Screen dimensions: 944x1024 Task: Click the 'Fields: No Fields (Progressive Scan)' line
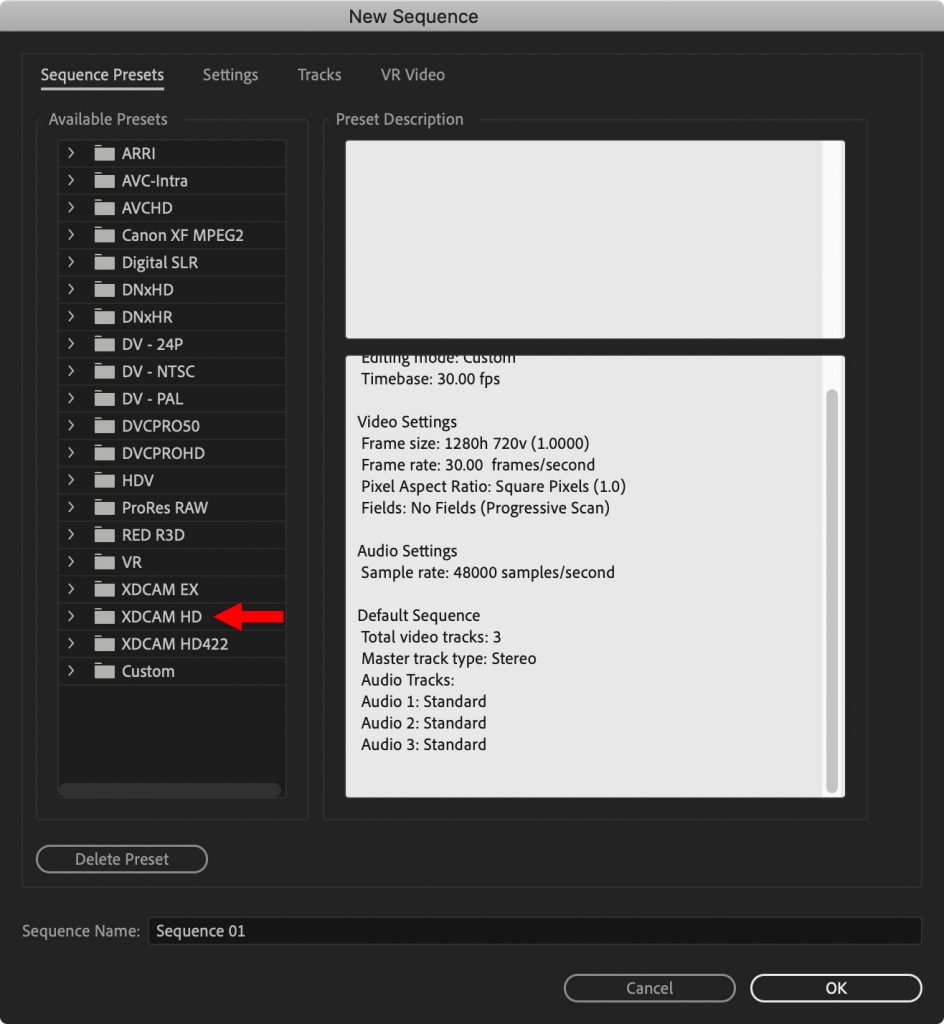point(486,508)
